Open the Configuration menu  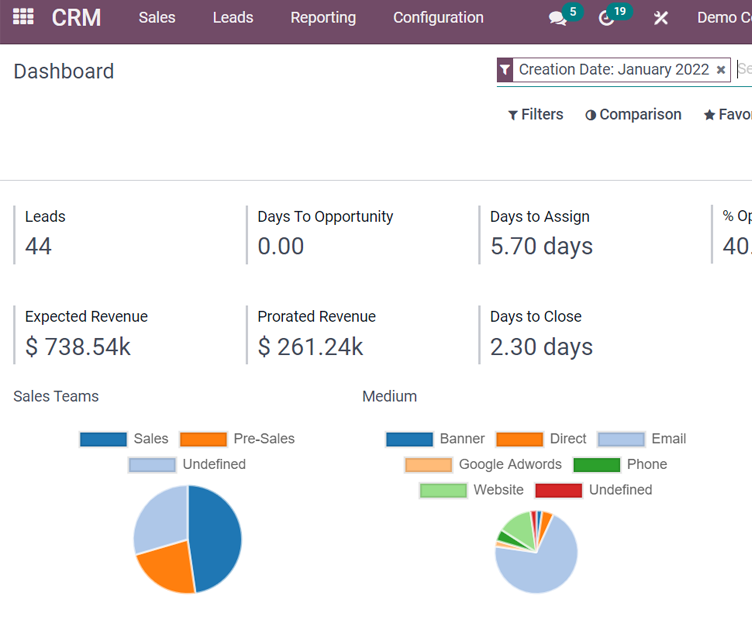438,17
